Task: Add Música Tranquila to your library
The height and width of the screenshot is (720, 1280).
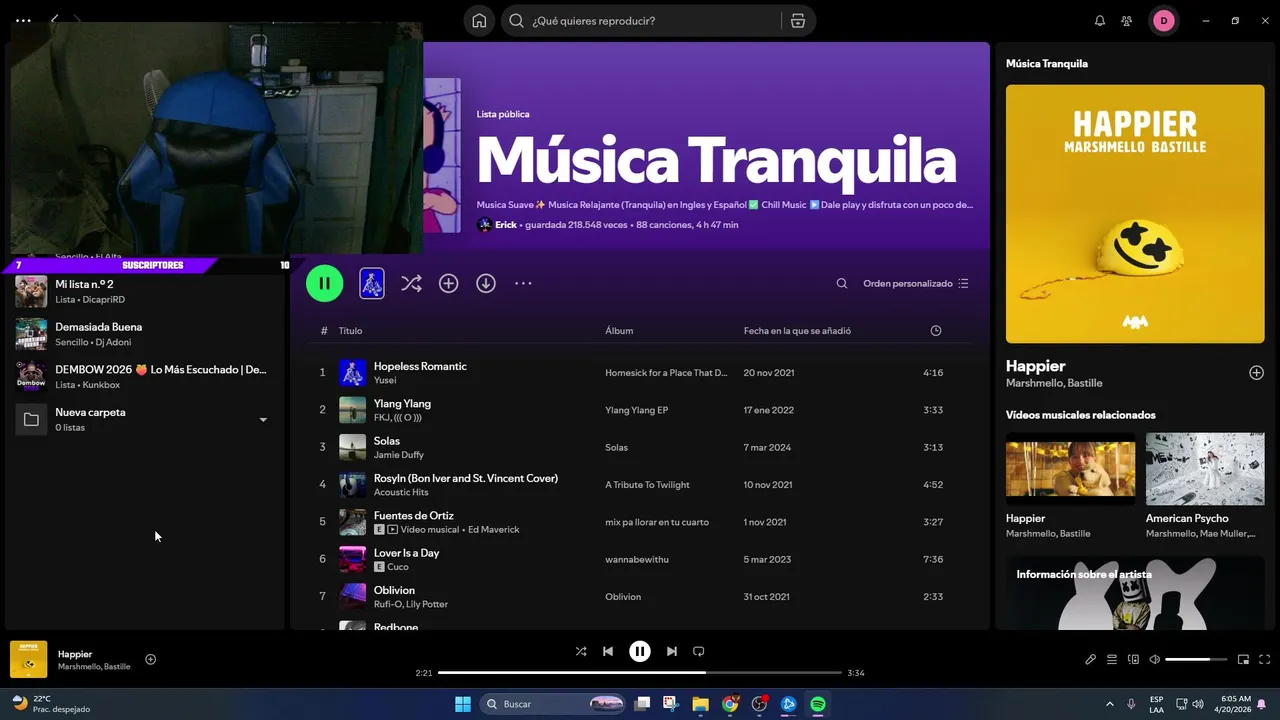Action: [449, 284]
